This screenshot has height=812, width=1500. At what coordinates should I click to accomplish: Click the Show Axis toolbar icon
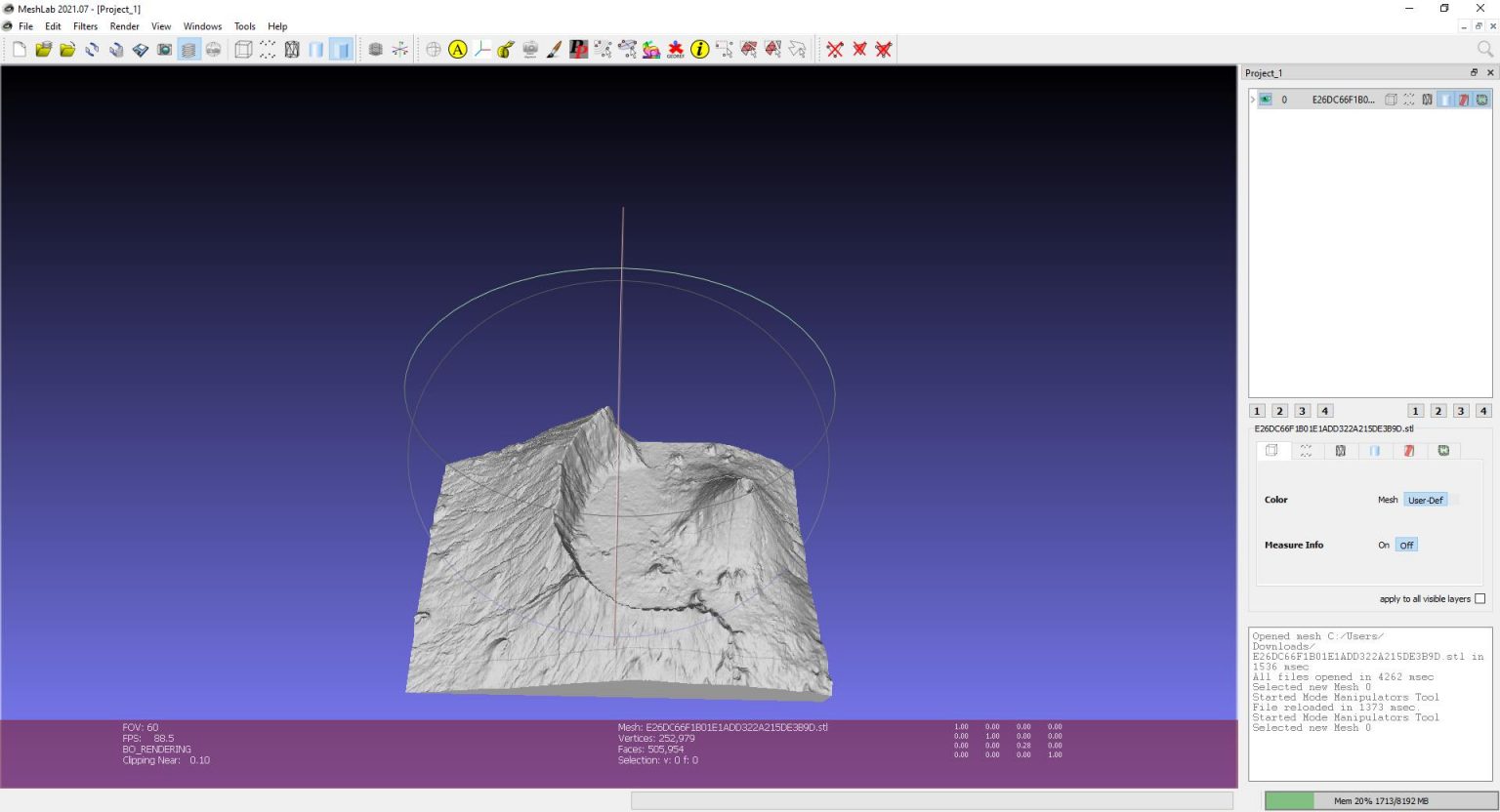pos(400,49)
